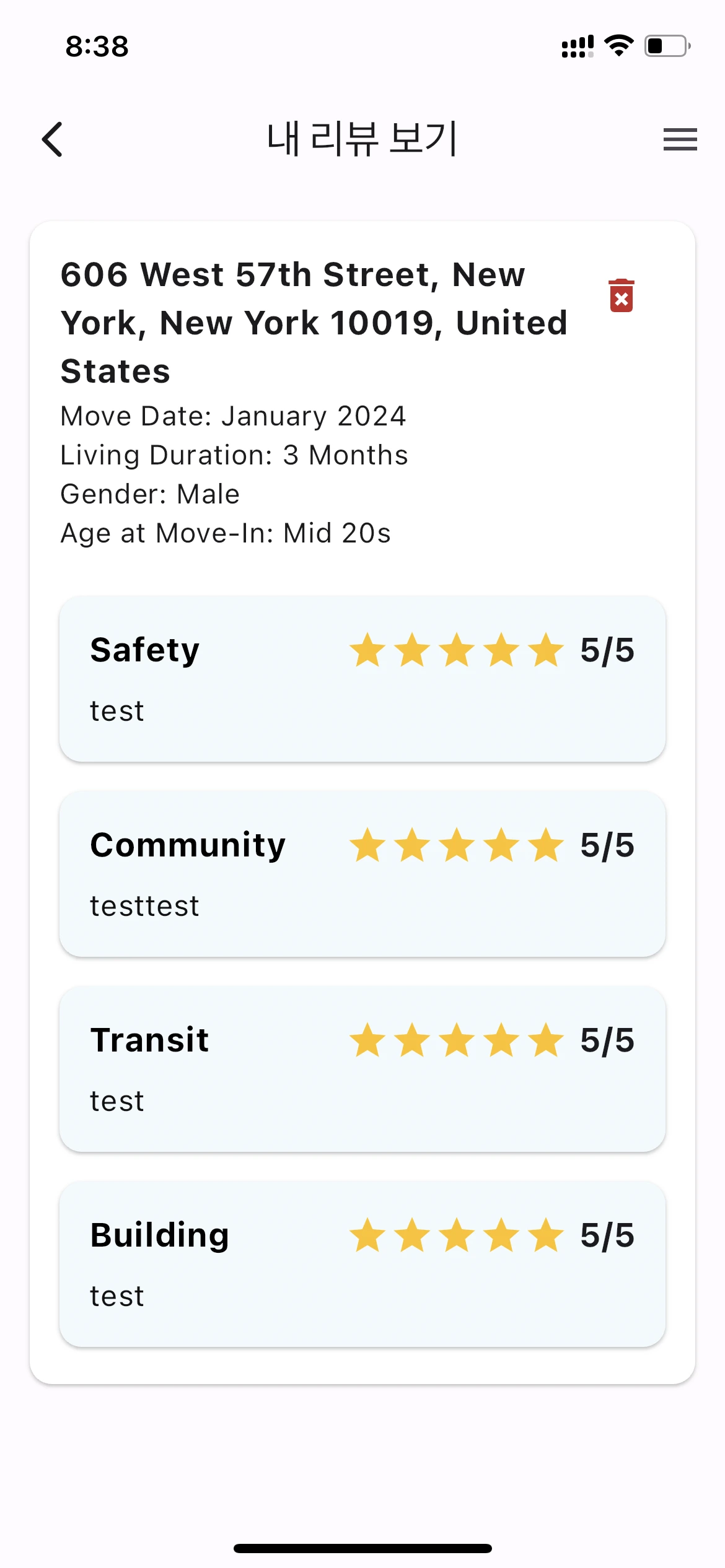Image resolution: width=725 pixels, height=1568 pixels.
Task: Select the Transit review card title
Action: [149, 1040]
